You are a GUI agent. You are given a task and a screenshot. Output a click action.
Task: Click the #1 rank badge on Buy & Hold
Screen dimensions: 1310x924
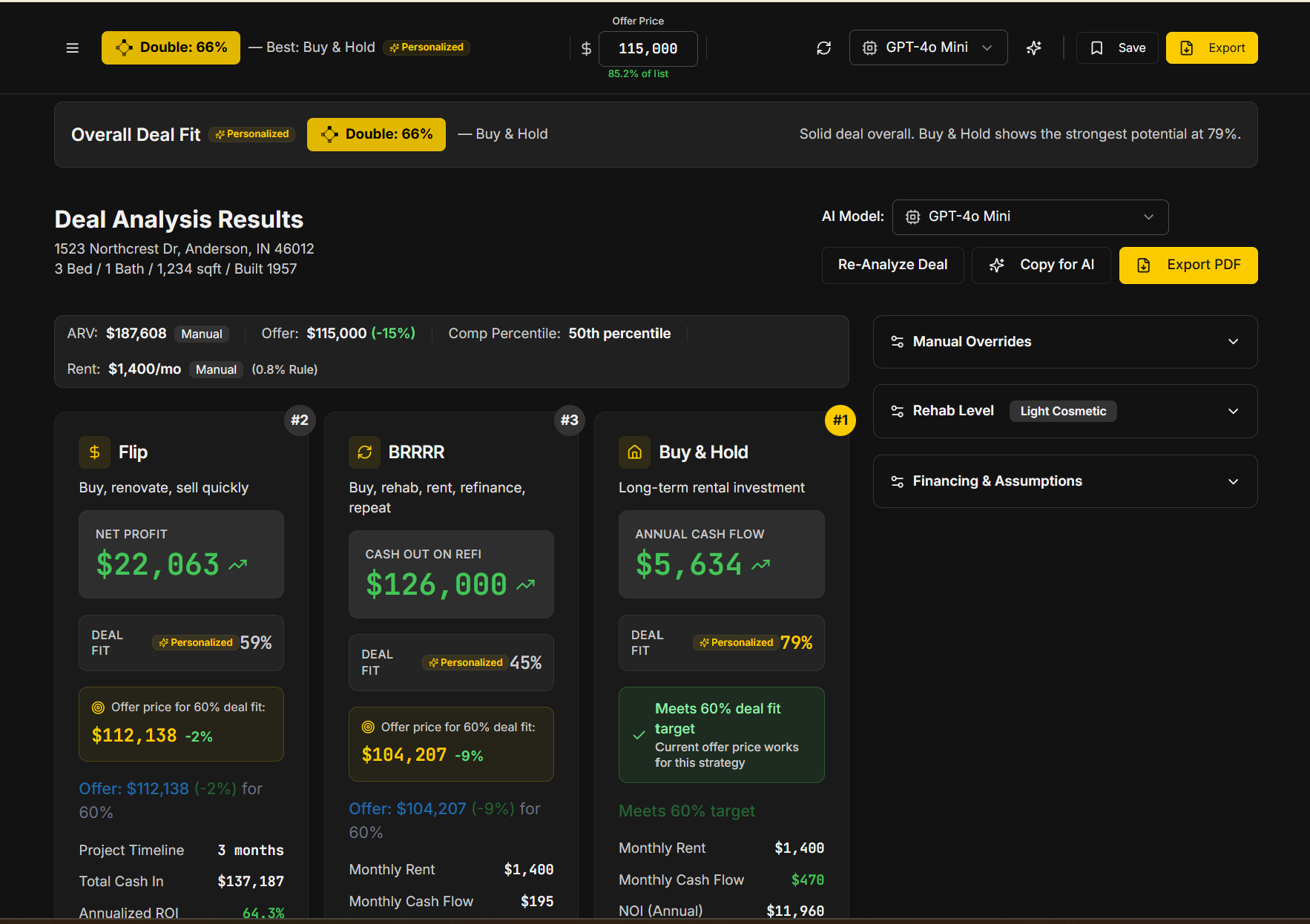click(840, 420)
